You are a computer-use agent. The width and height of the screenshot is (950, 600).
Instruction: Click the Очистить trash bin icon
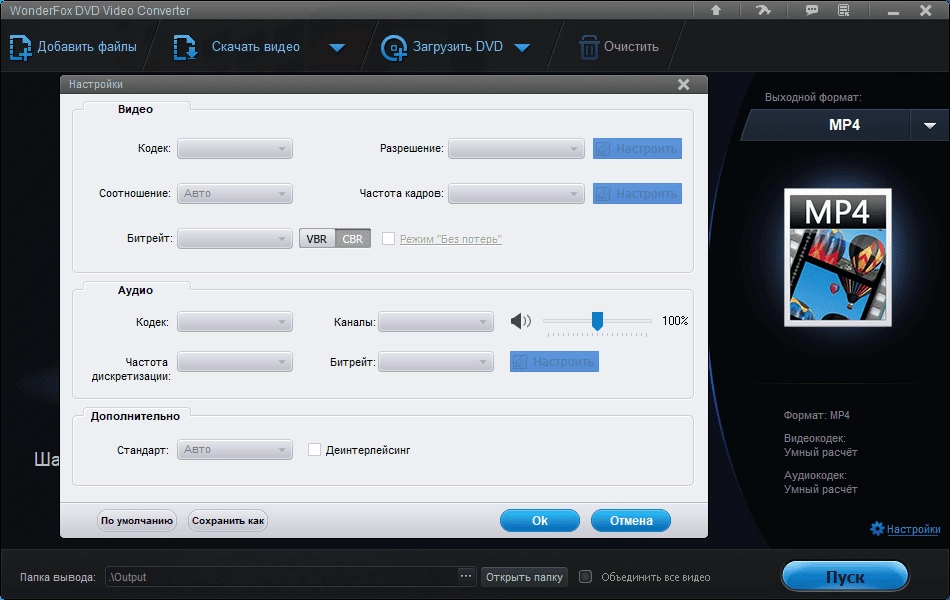coord(588,47)
